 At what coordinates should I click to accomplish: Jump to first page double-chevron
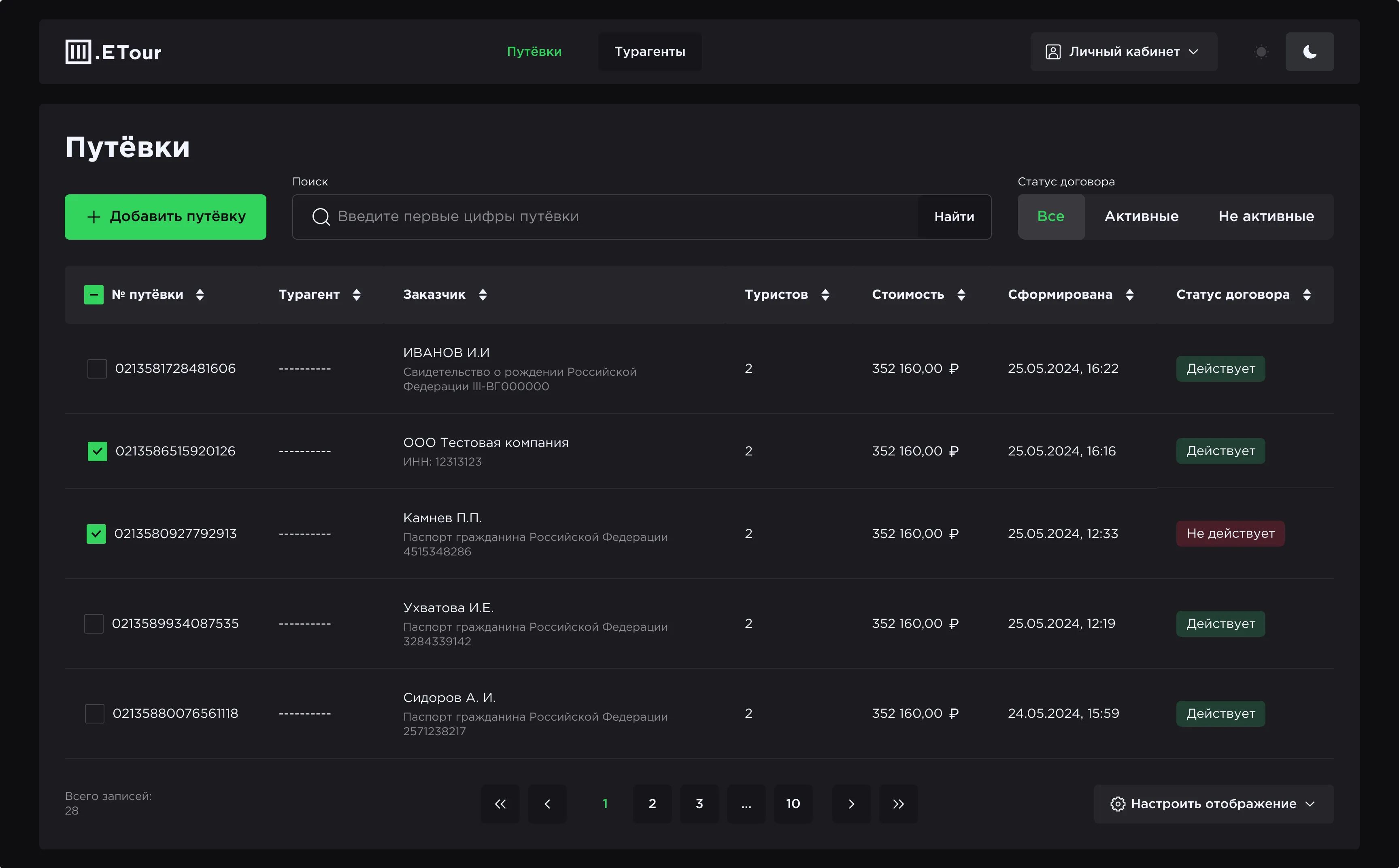[x=500, y=804]
